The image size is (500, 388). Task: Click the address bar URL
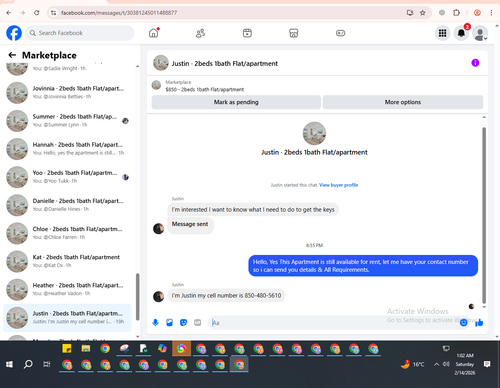[x=119, y=13]
